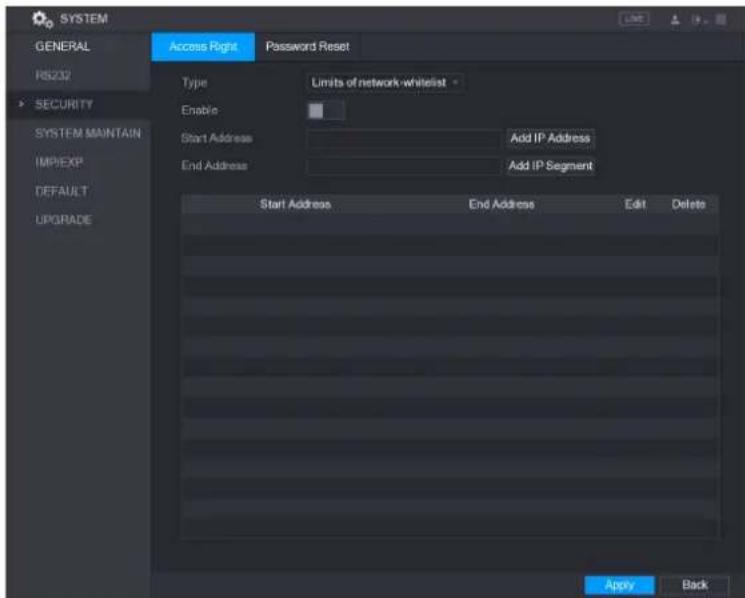Image resolution: width=745 pixels, height=598 pixels.
Task: Open the grid menu icon
Action: [721, 19]
